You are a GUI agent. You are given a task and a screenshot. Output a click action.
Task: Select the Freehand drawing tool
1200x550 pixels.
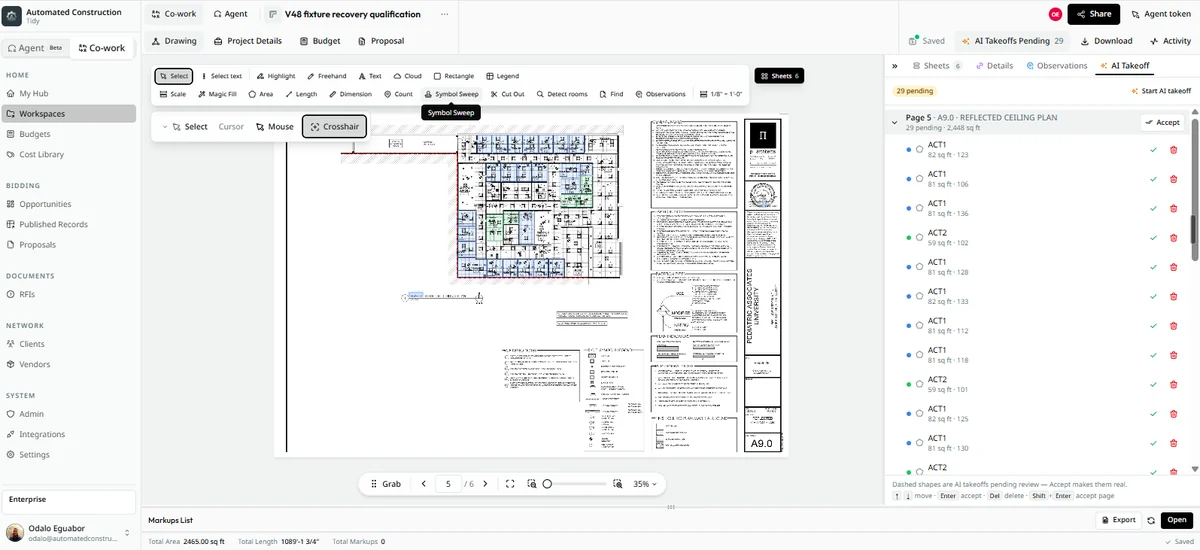(326, 76)
